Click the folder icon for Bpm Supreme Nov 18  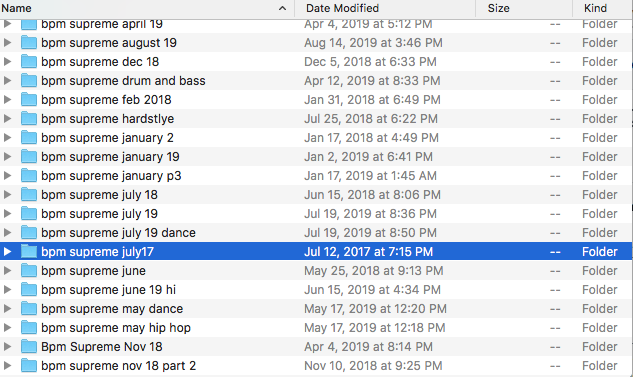pos(29,346)
